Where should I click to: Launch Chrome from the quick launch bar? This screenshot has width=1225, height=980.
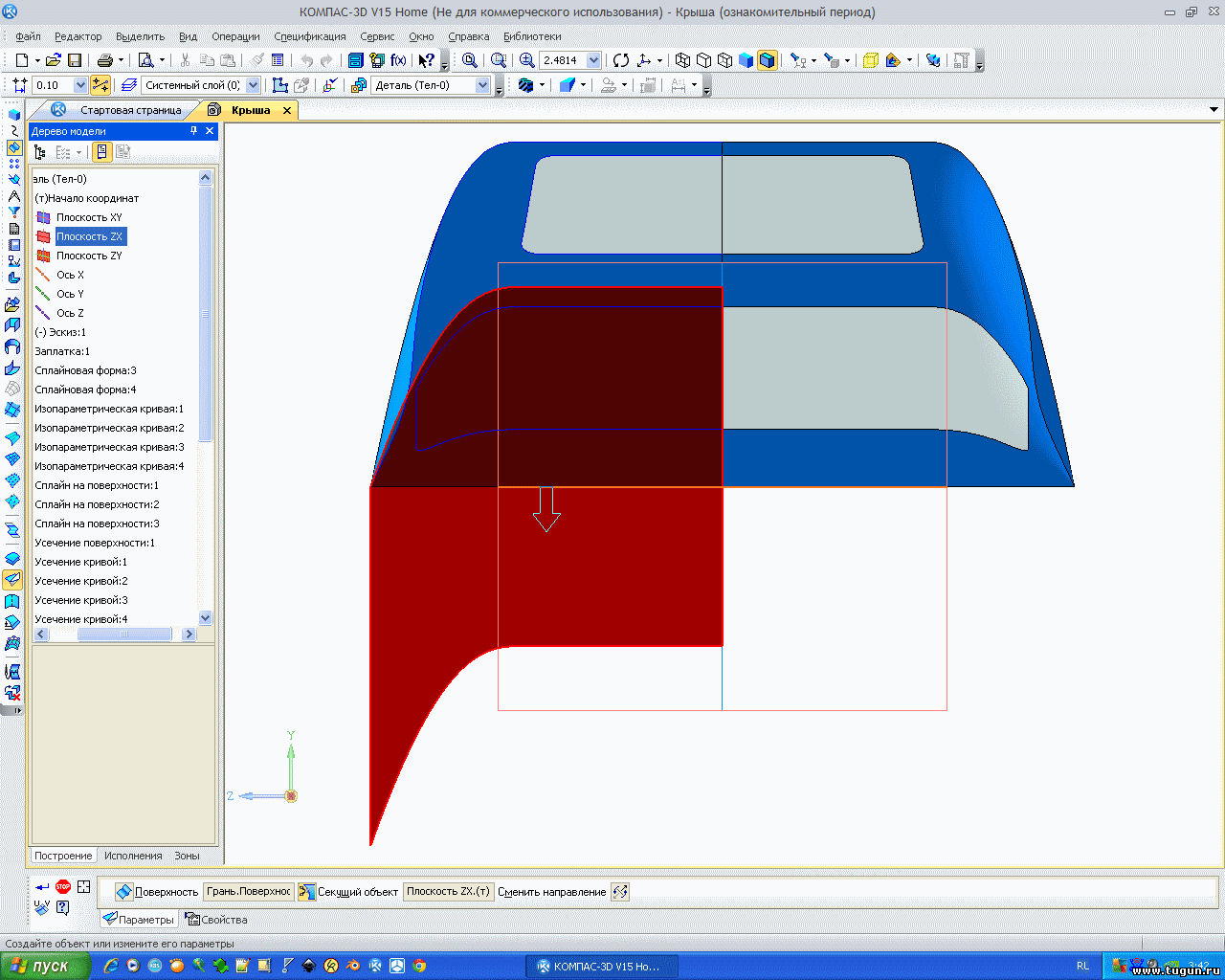pyautogui.click(x=419, y=966)
